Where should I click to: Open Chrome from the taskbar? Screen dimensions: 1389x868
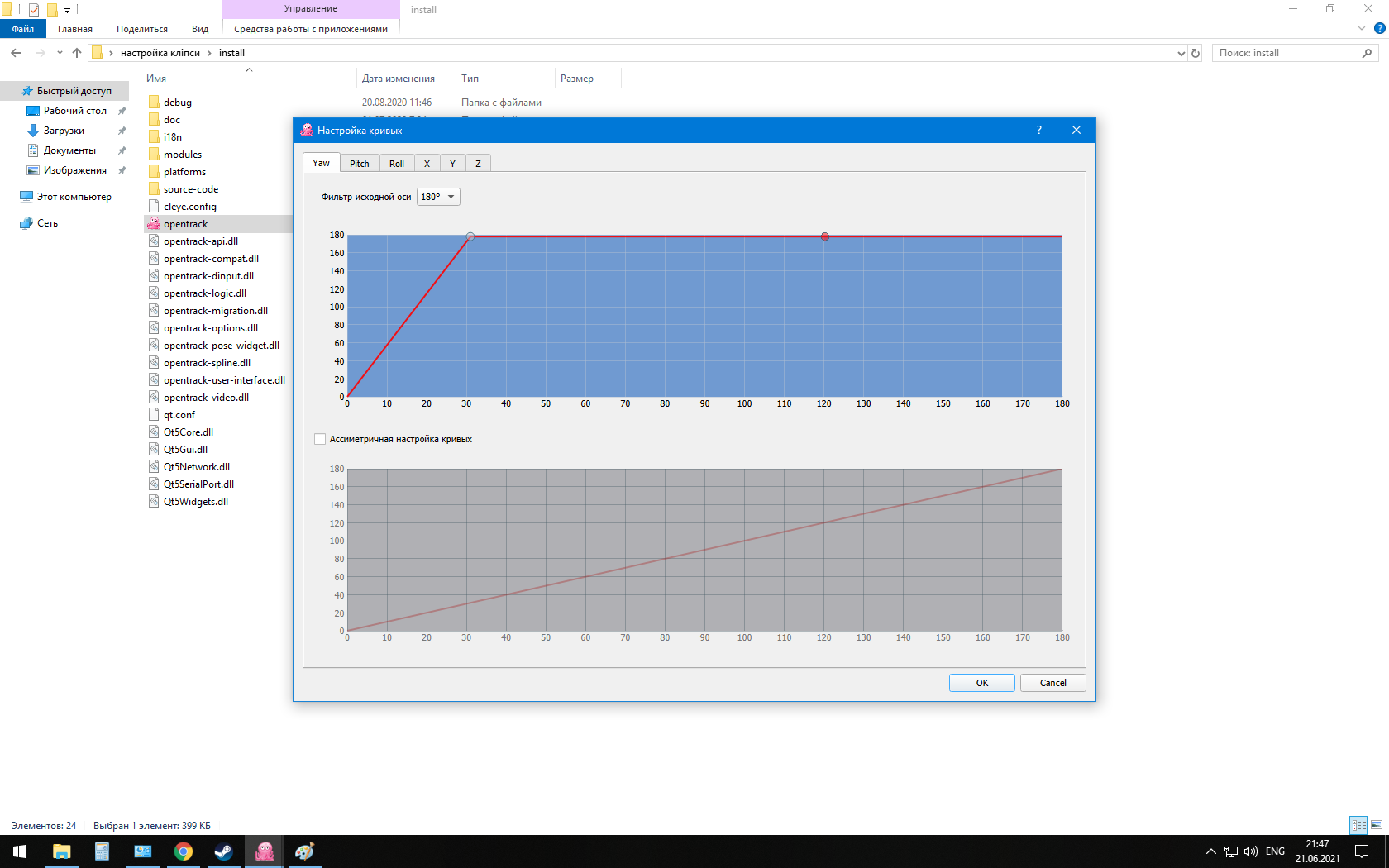tap(183, 851)
